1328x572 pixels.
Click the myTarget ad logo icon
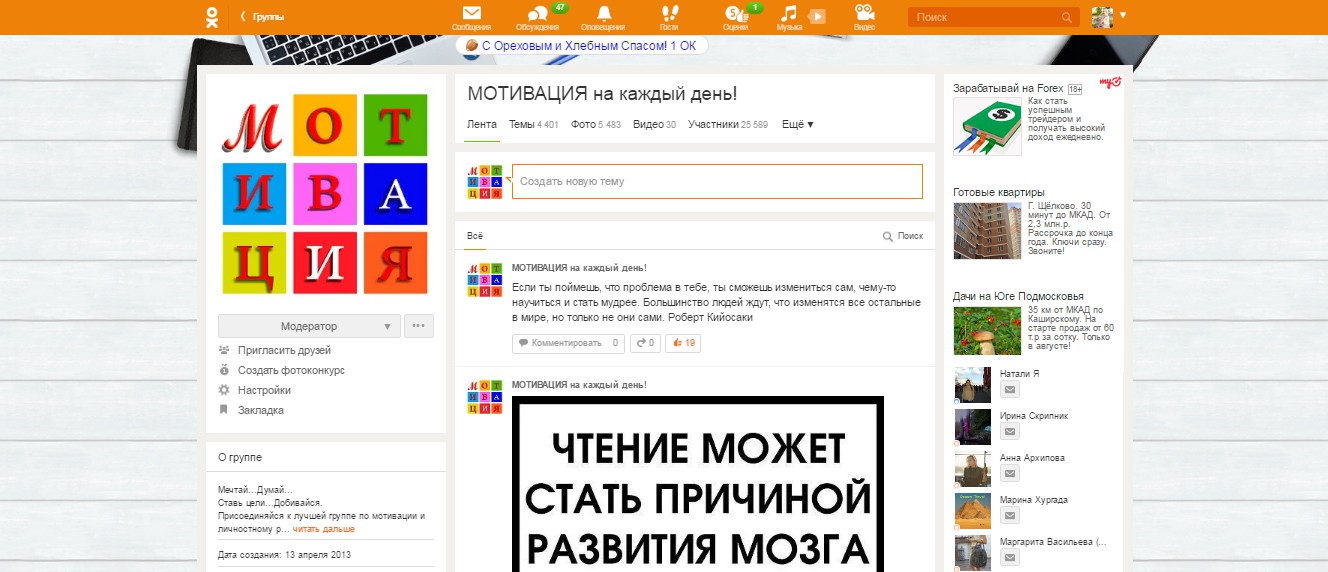[1109, 83]
